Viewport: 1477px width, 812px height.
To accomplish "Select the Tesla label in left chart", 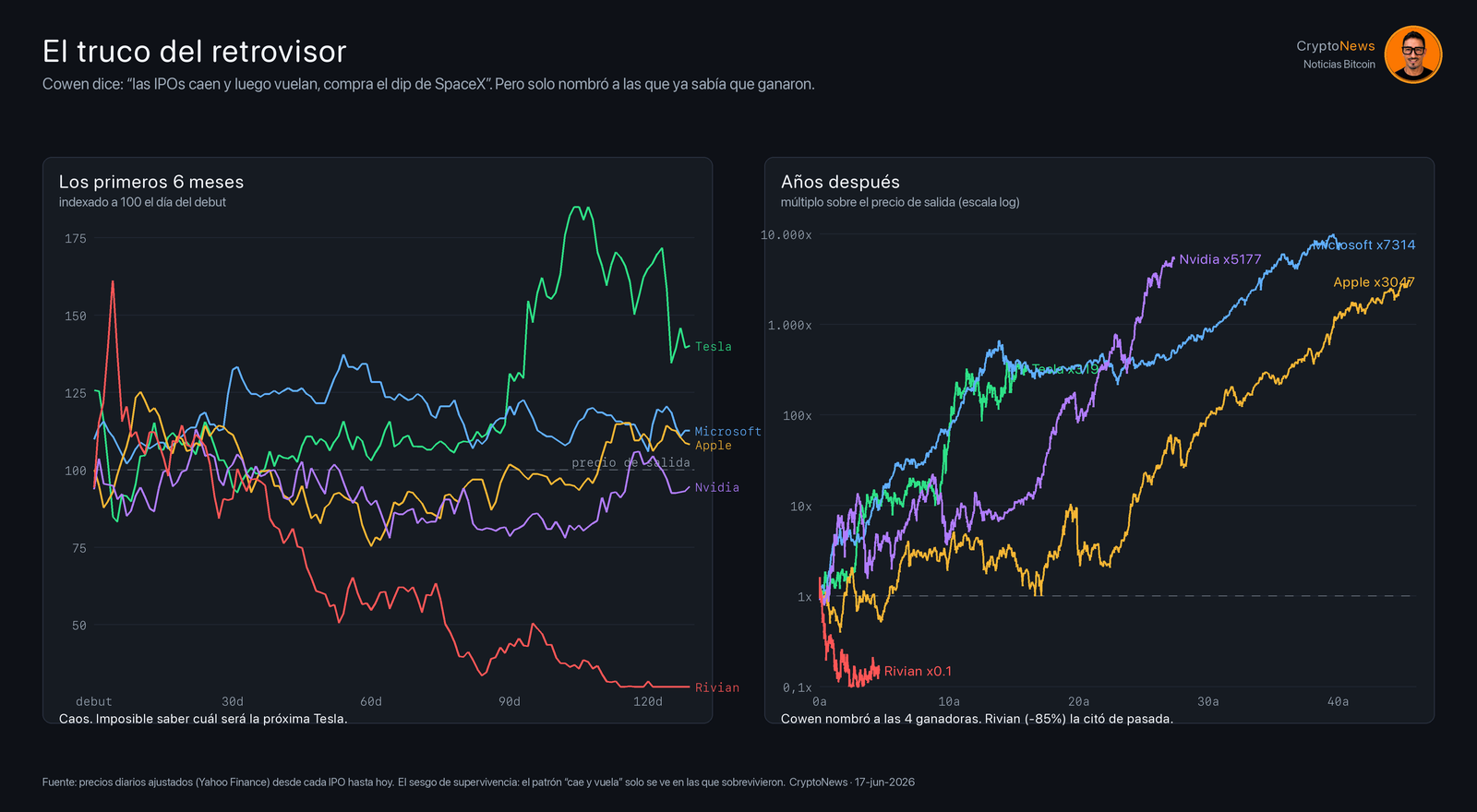I will (x=713, y=347).
